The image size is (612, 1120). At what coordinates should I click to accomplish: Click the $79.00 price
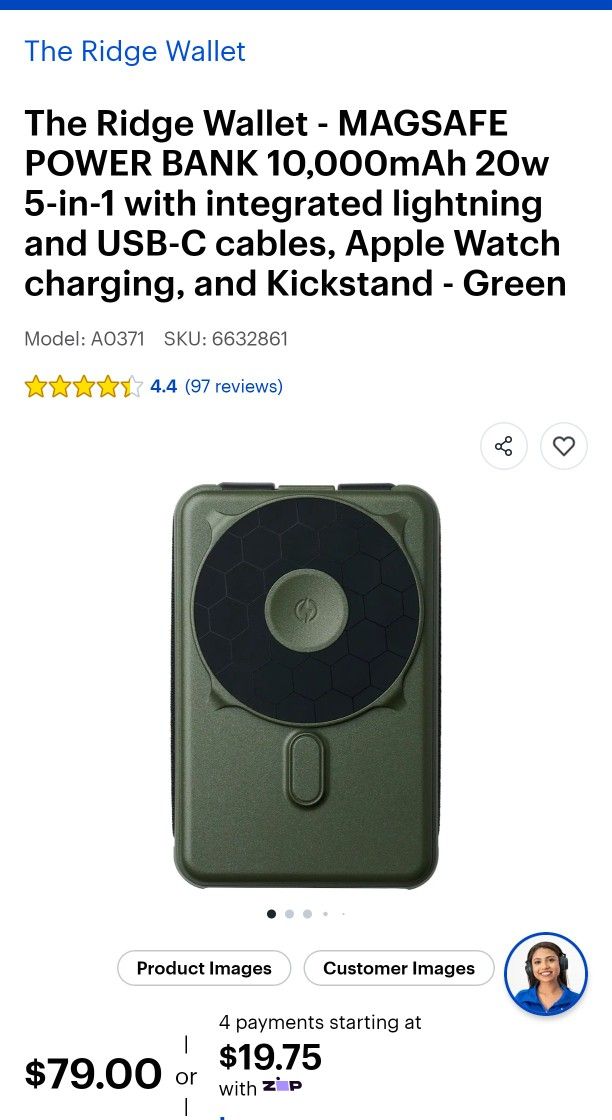[x=94, y=1074]
